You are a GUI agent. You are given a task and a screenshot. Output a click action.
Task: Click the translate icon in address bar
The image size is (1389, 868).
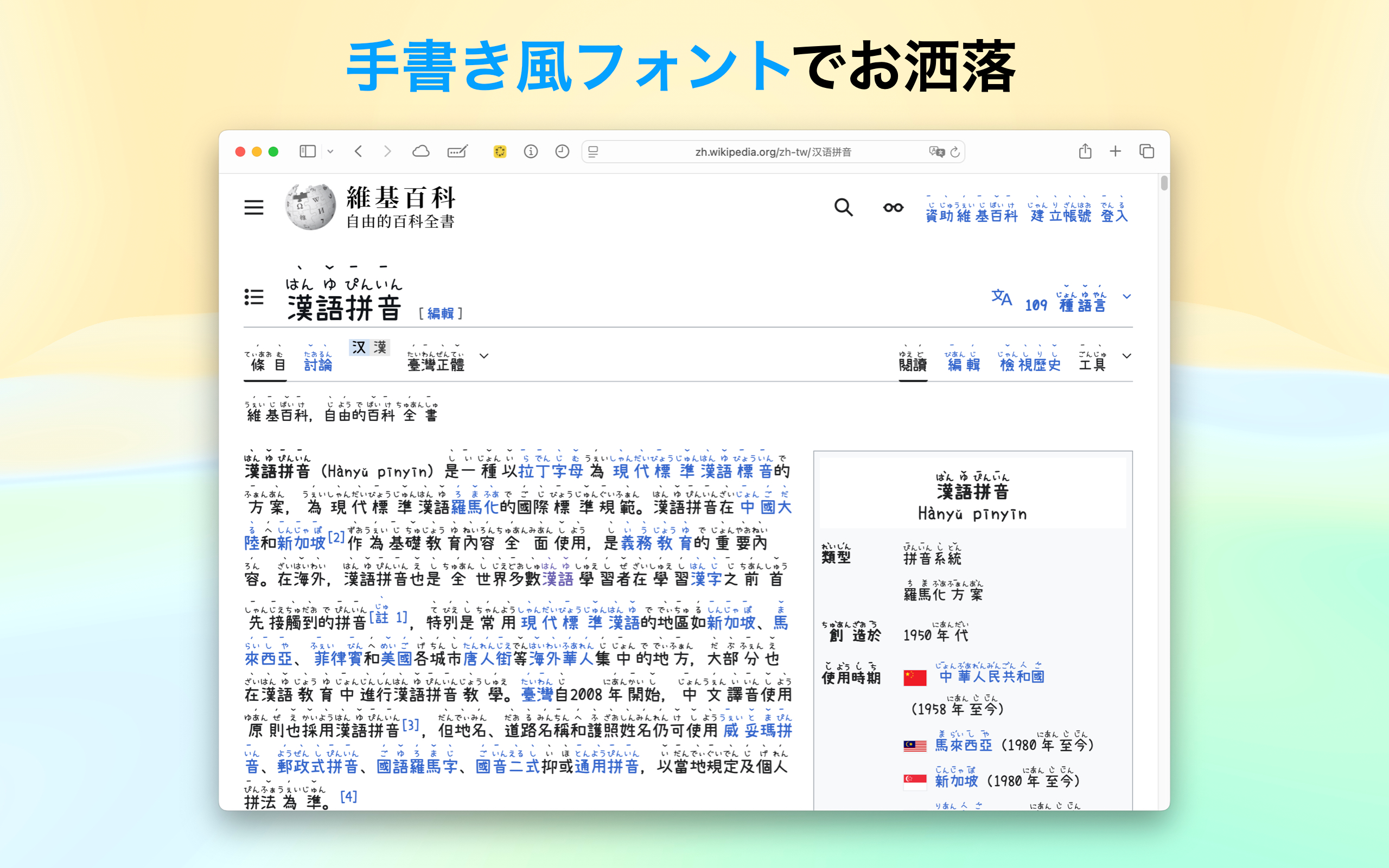tap(936, 151)
